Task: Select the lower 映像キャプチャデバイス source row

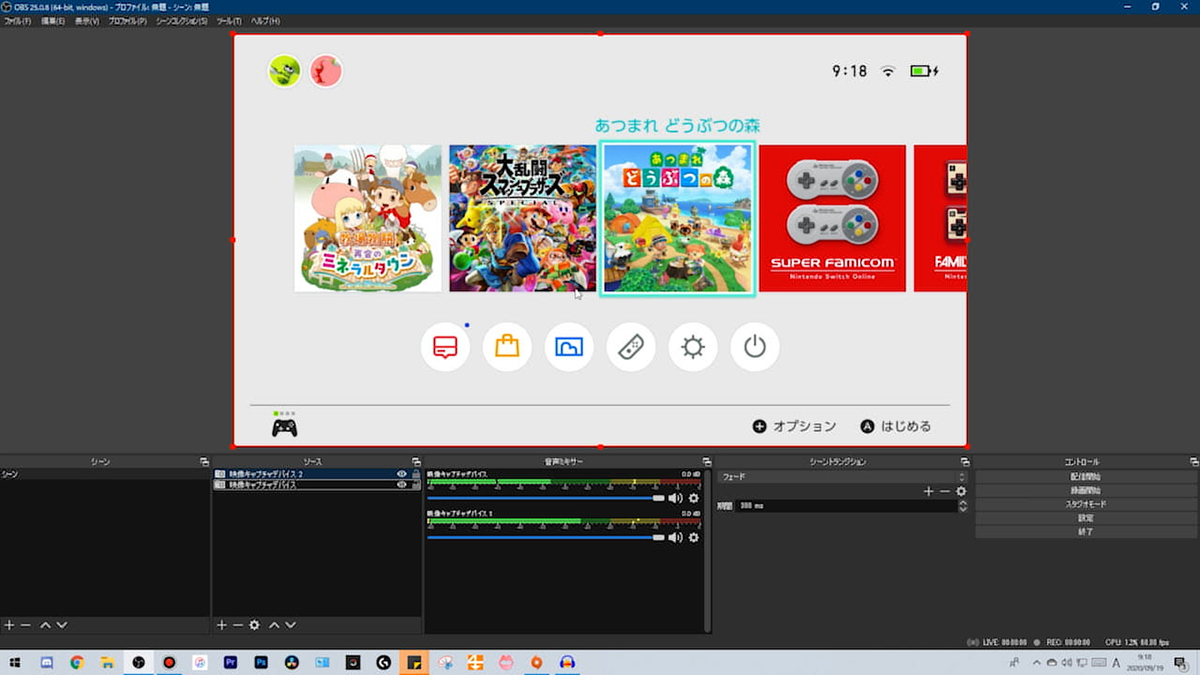Action: click(316, 484)
